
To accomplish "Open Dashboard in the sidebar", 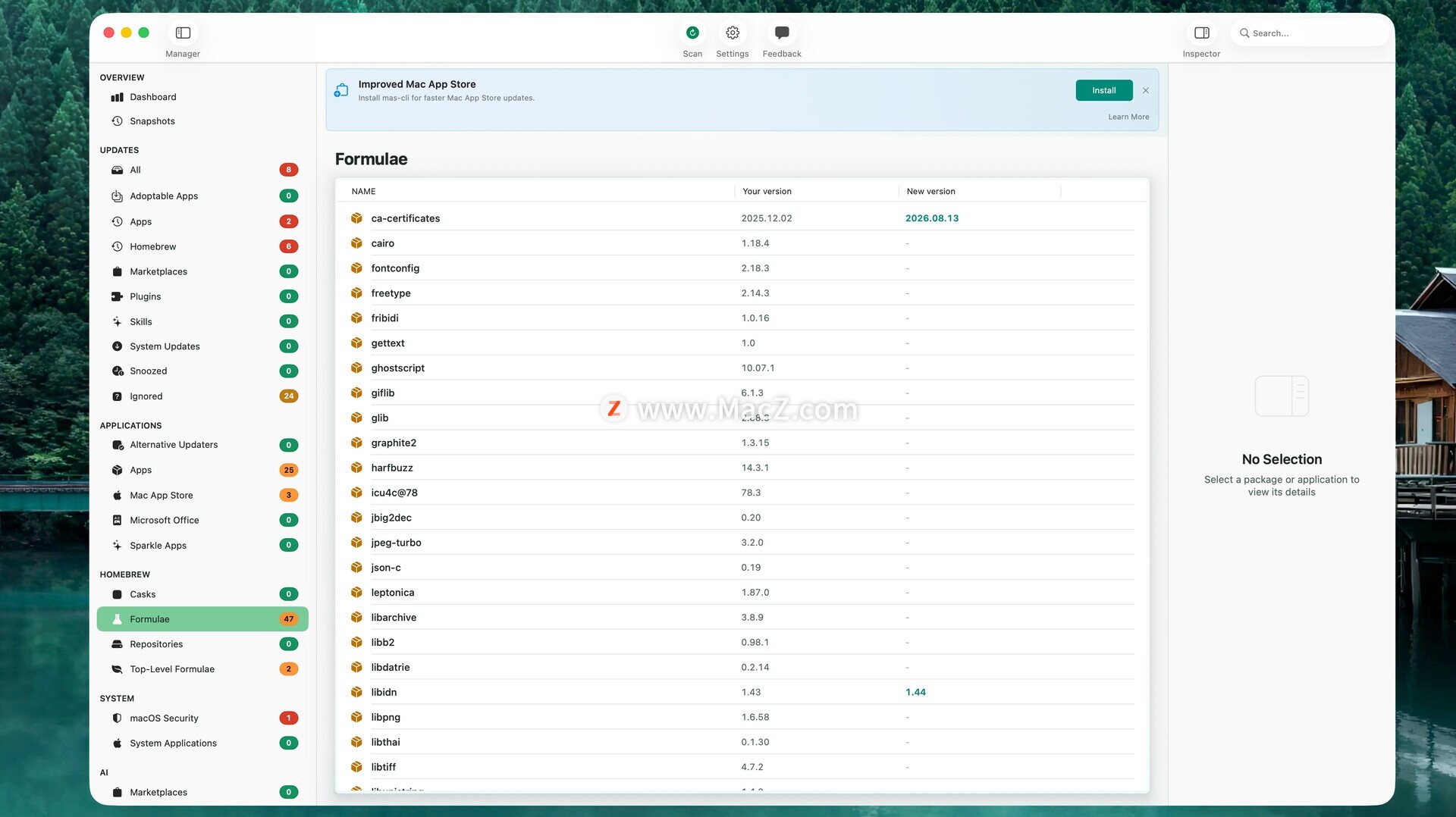I will [x=202, y=97].
